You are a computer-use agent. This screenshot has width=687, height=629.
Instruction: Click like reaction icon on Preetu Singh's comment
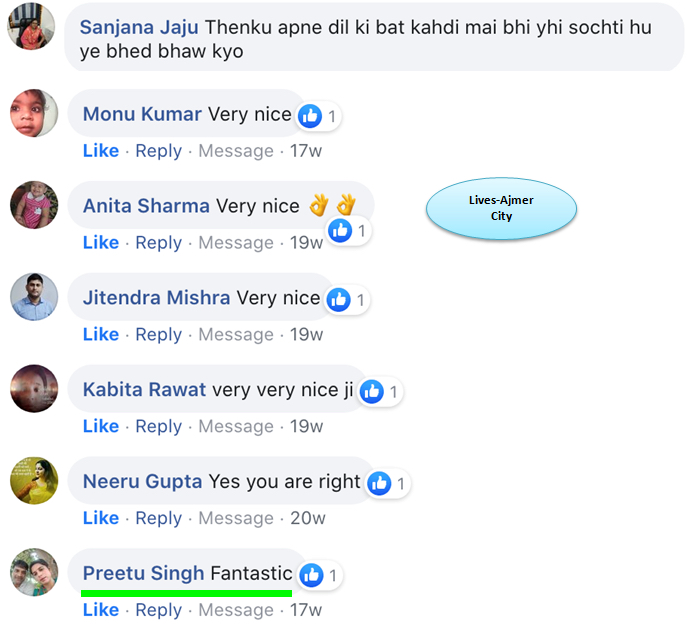tap(312, 575)
